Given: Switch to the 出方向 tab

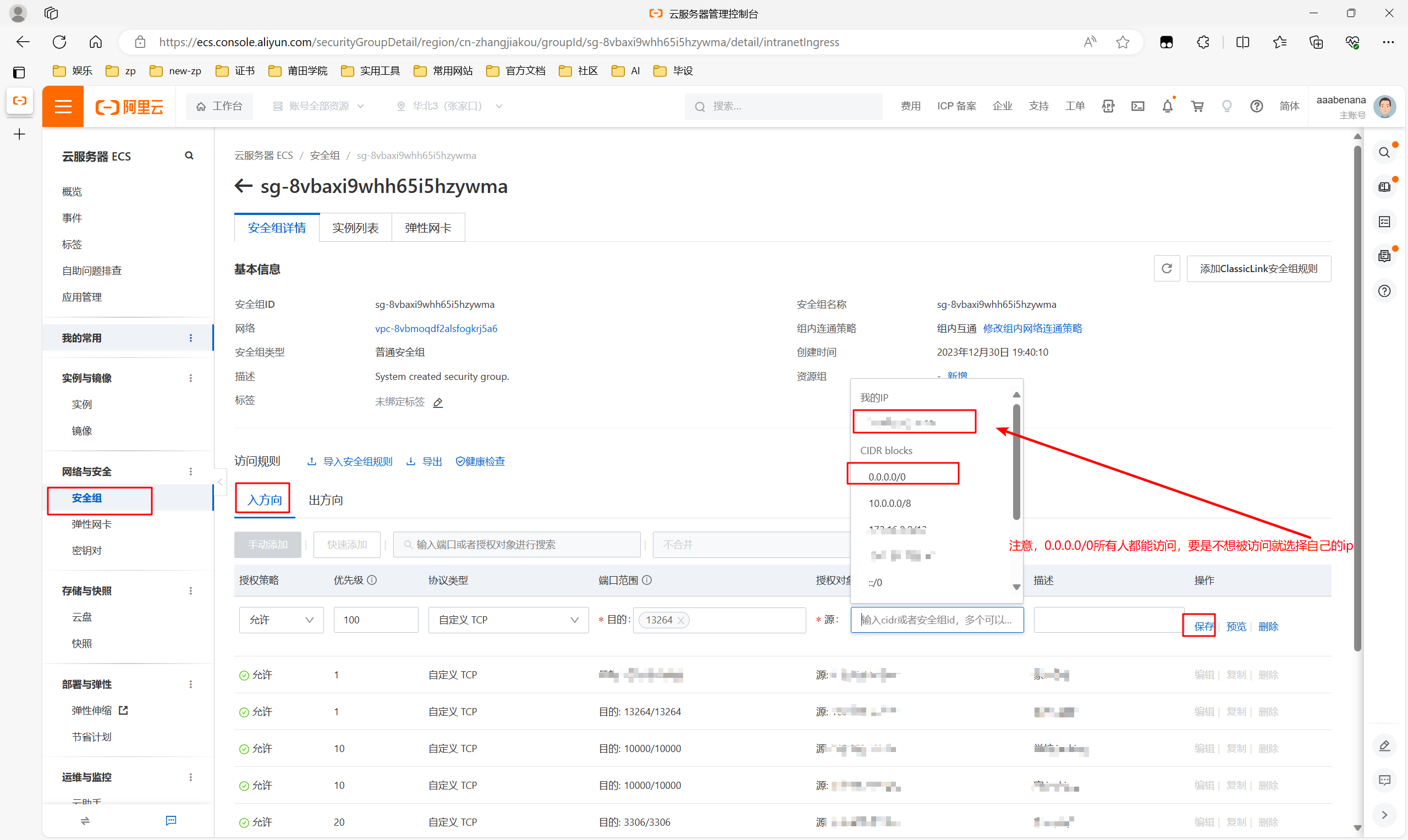Looking at the screenshot, I should coord(326,500).
